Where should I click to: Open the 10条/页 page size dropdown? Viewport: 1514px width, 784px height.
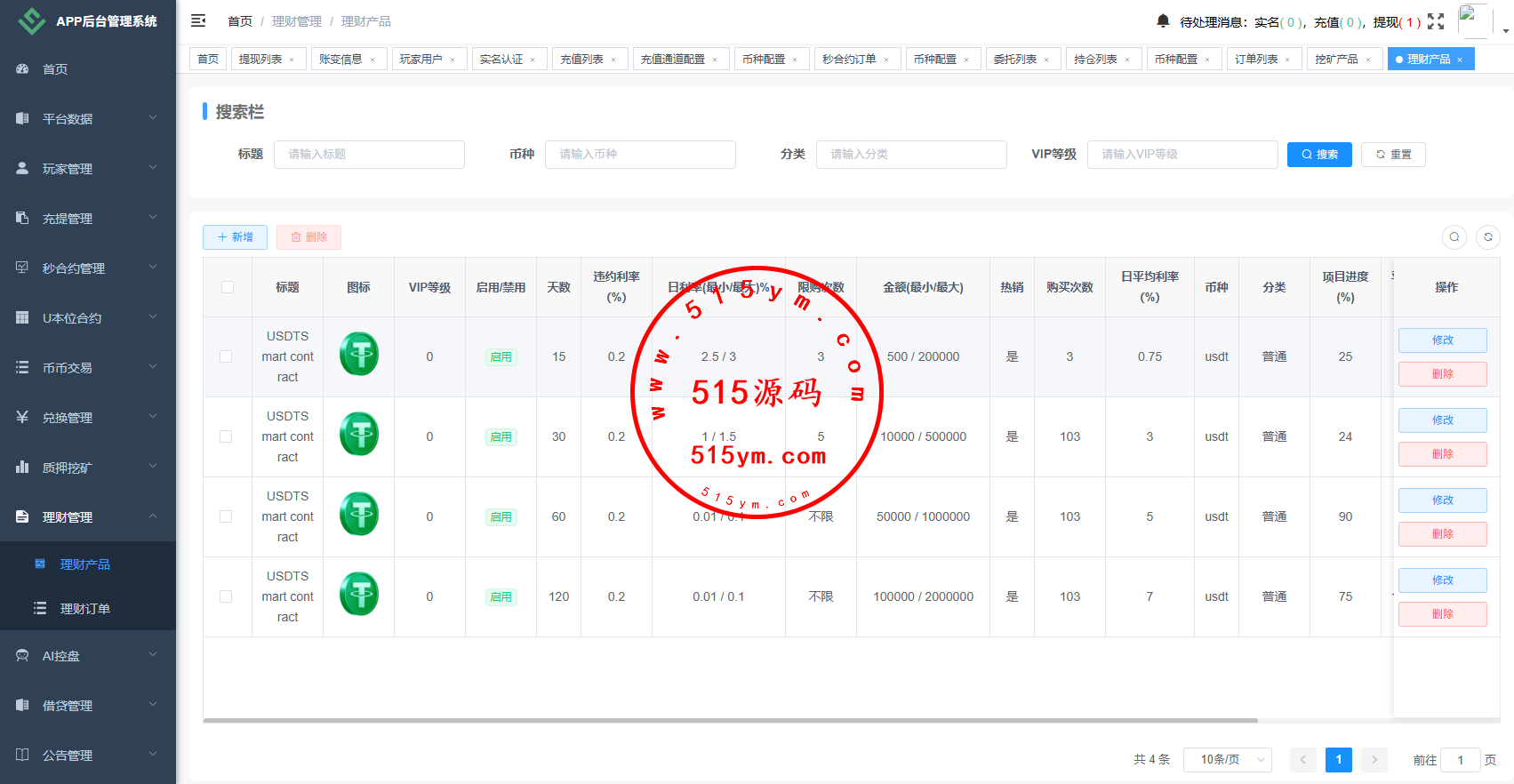click(1227, 760)
